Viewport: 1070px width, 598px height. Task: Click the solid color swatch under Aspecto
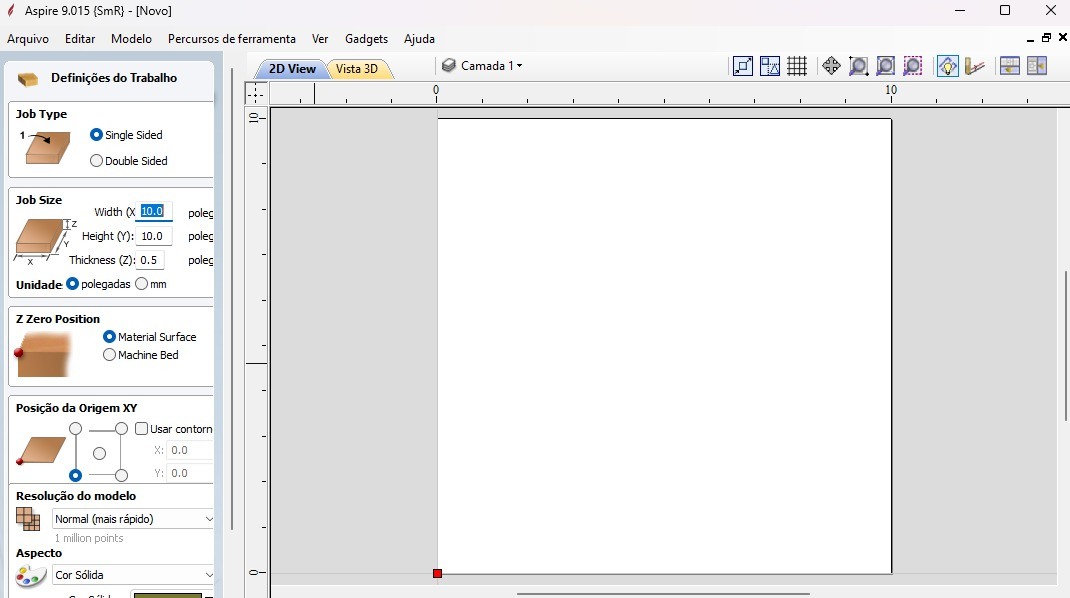click(x=168, y=595)
